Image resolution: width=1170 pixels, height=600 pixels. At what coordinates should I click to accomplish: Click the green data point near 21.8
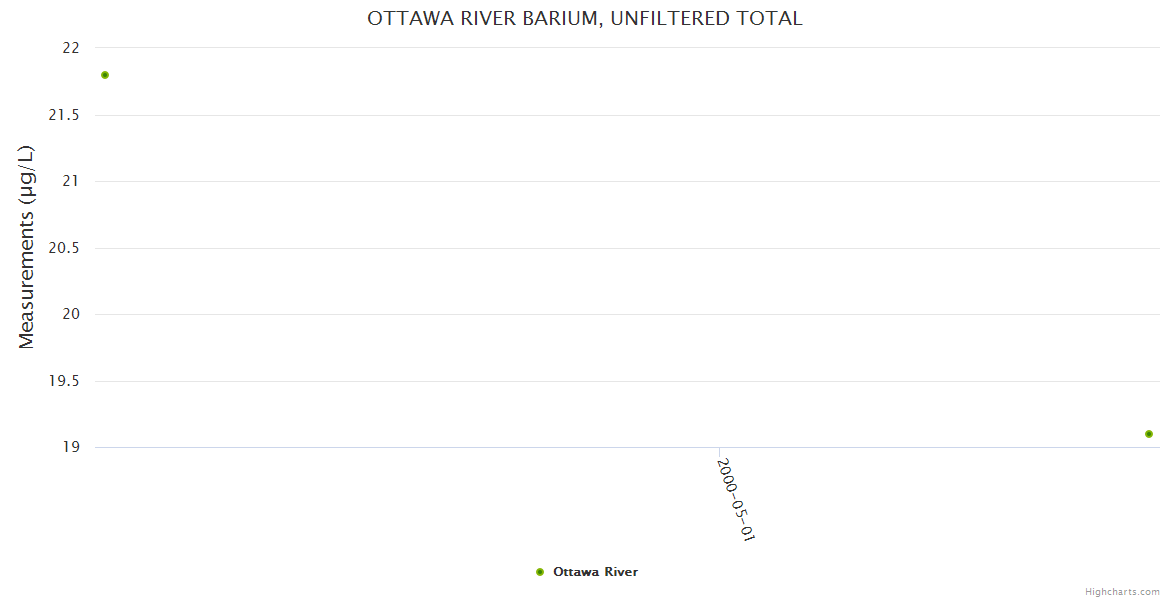coord(105,75)
